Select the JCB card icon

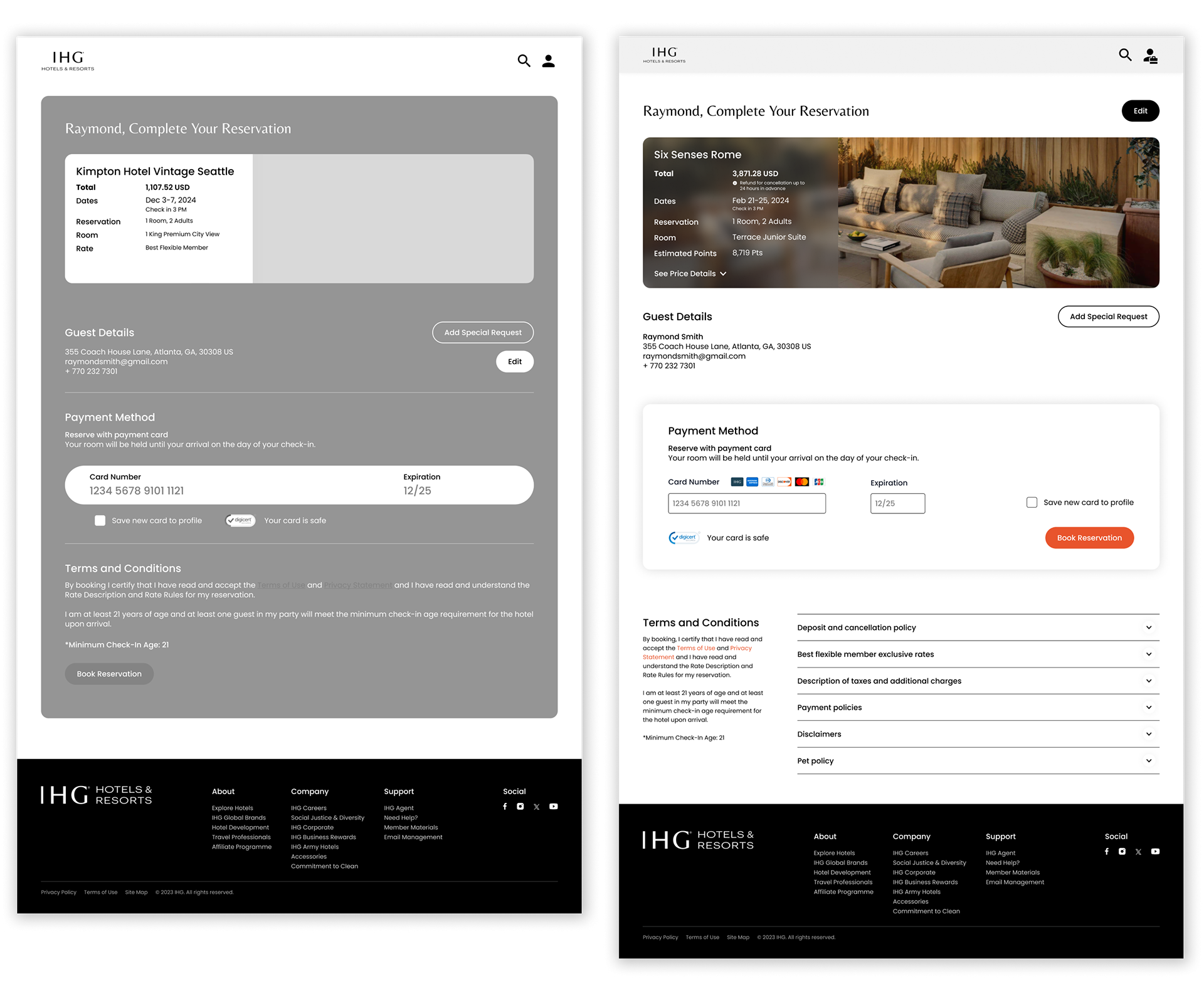819,482
